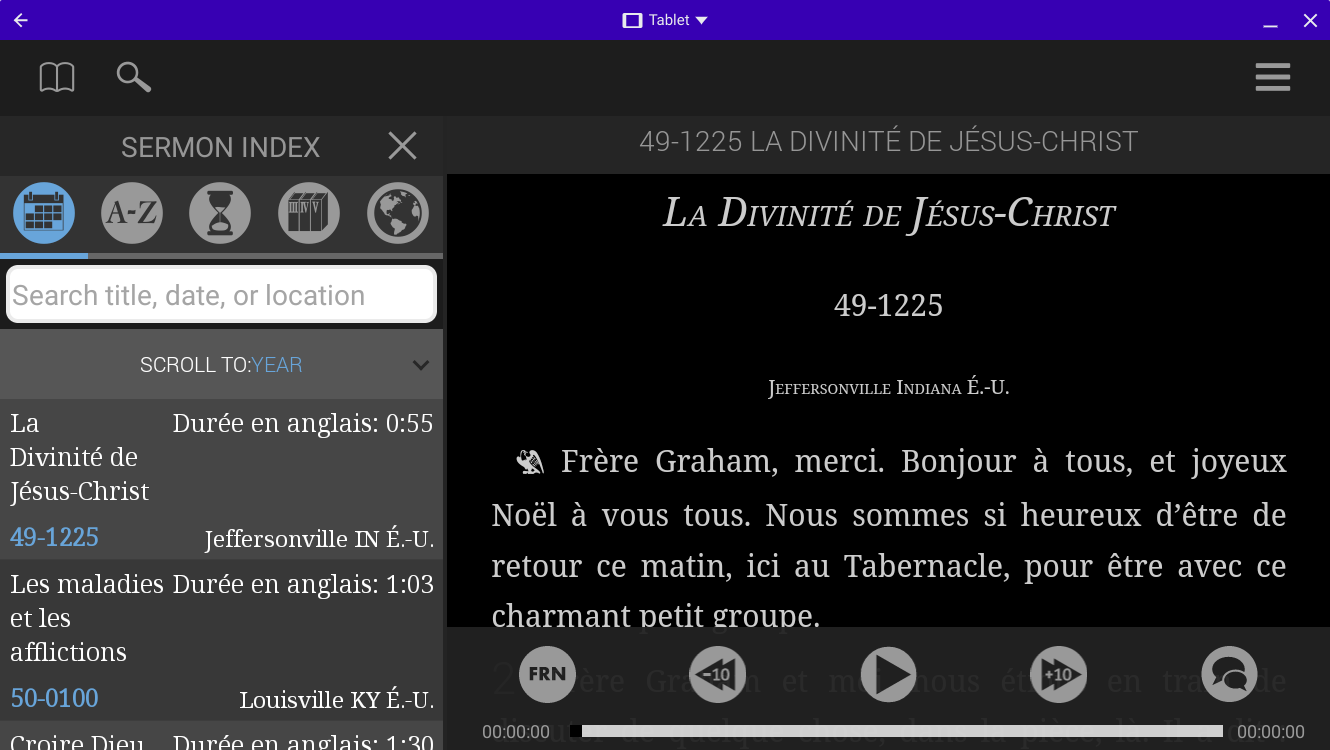Screen dimensions: 1330x750
Task: Expand the Scroll To Year dropdown
Action: click(x=221, y=365)
